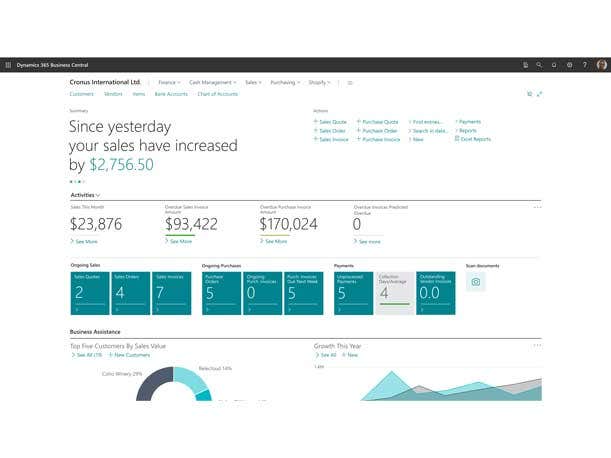Click the expand page arrows icon

click(x=540, y=94)
